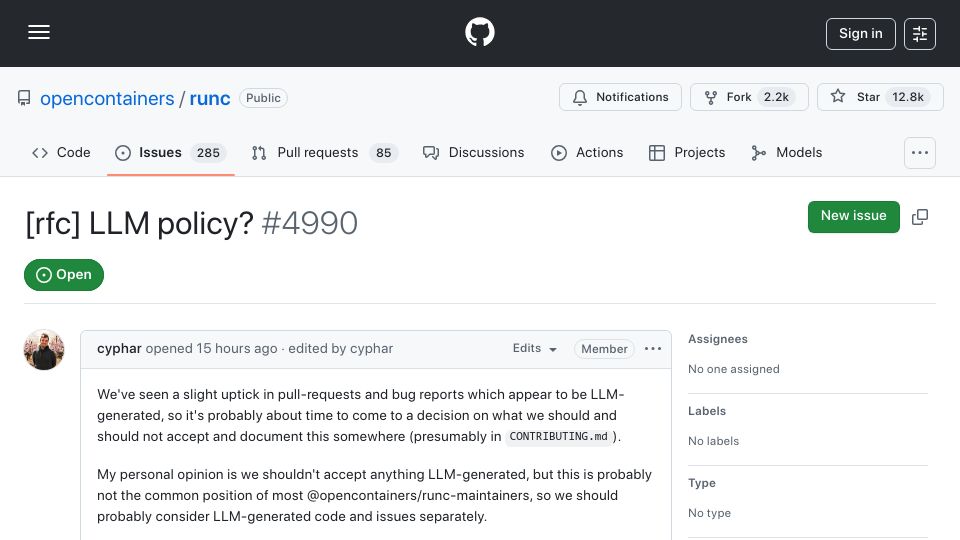Switch to the Issues tab
This screenshot has width=960, height=540.
click(171, 152)
